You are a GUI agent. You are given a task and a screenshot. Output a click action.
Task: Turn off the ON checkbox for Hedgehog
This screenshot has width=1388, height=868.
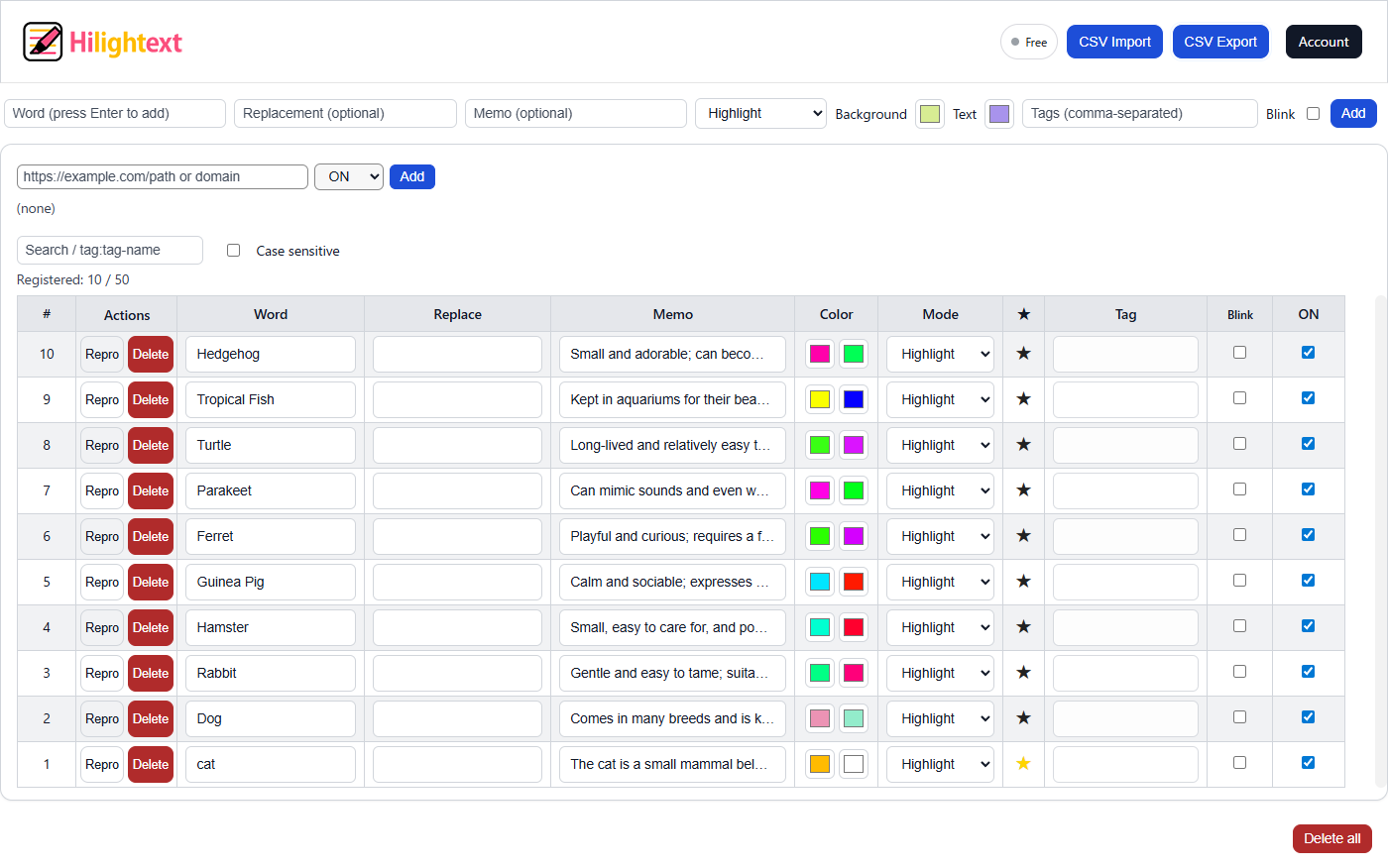click(x=1308, y=353)
